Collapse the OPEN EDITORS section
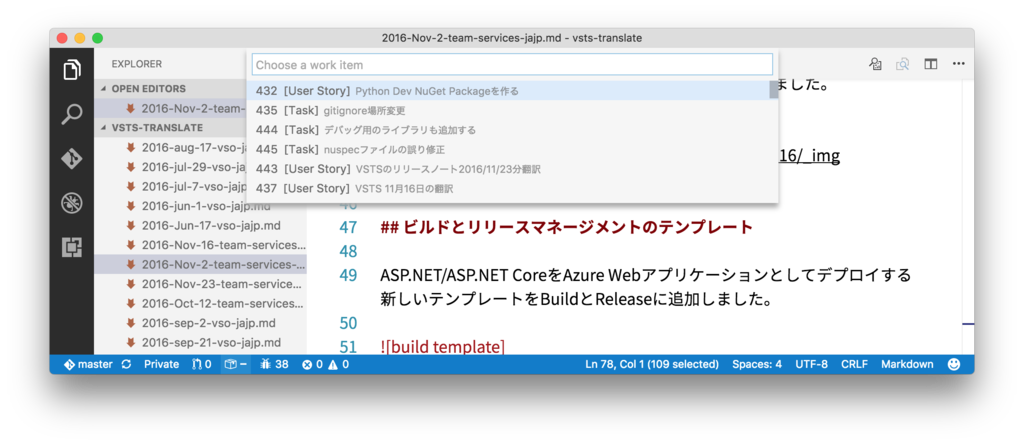 (x=148, y=89)
